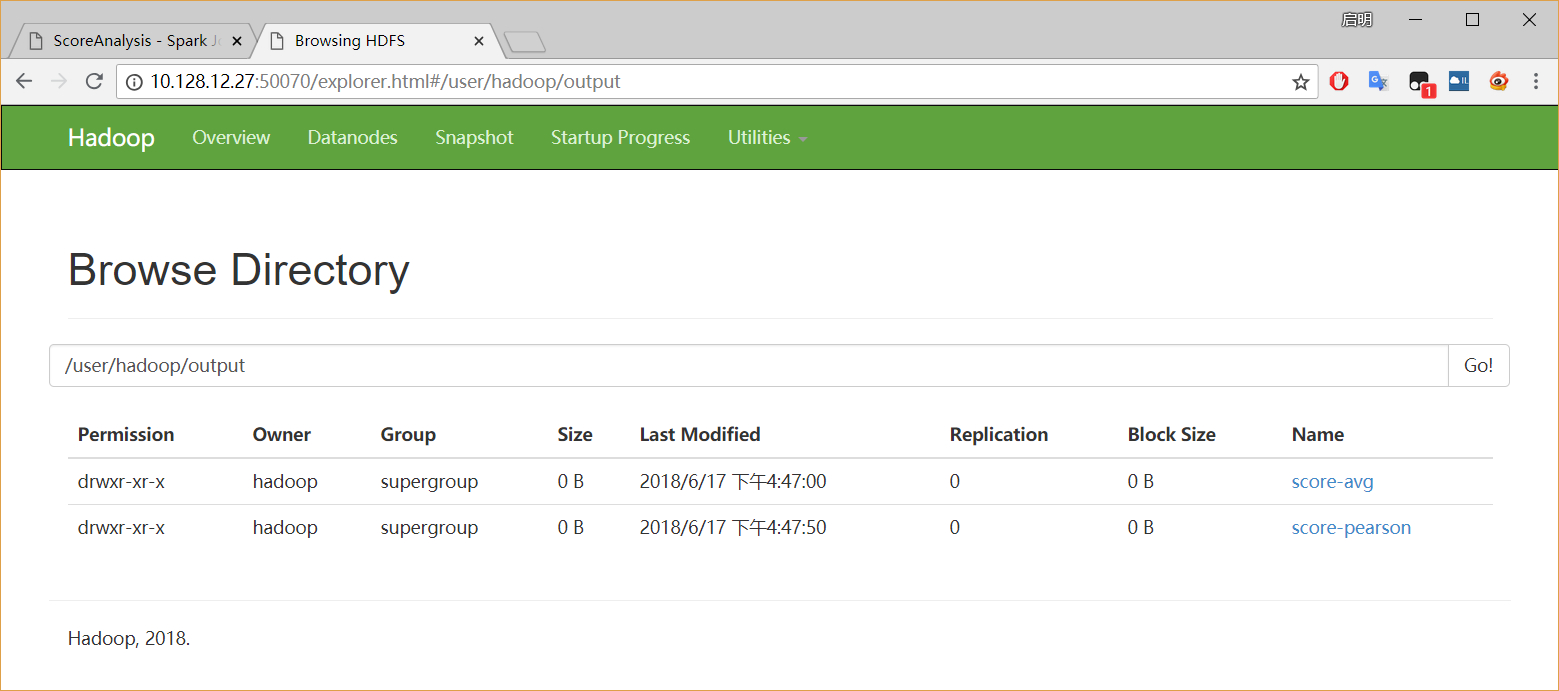Open the blue cloud extension icon
1559x691 pixels.
click(1459, 81)
